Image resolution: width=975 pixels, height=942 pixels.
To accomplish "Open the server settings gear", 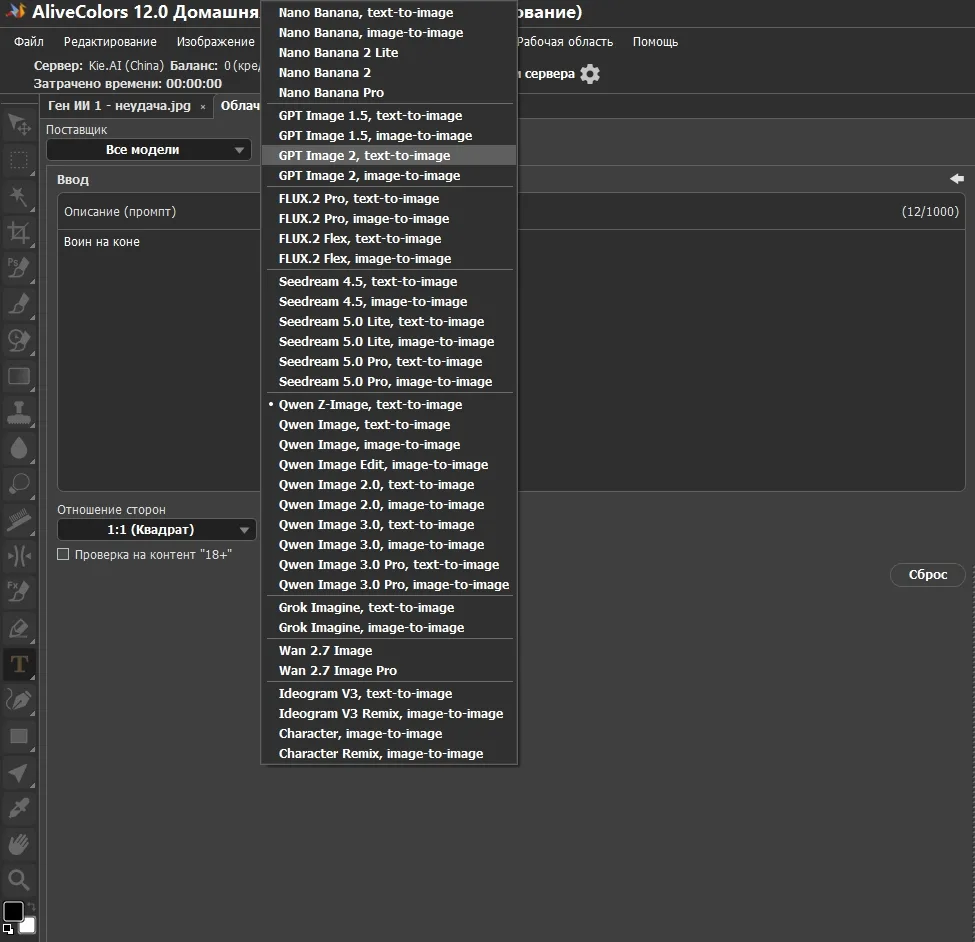I will 590,74.
